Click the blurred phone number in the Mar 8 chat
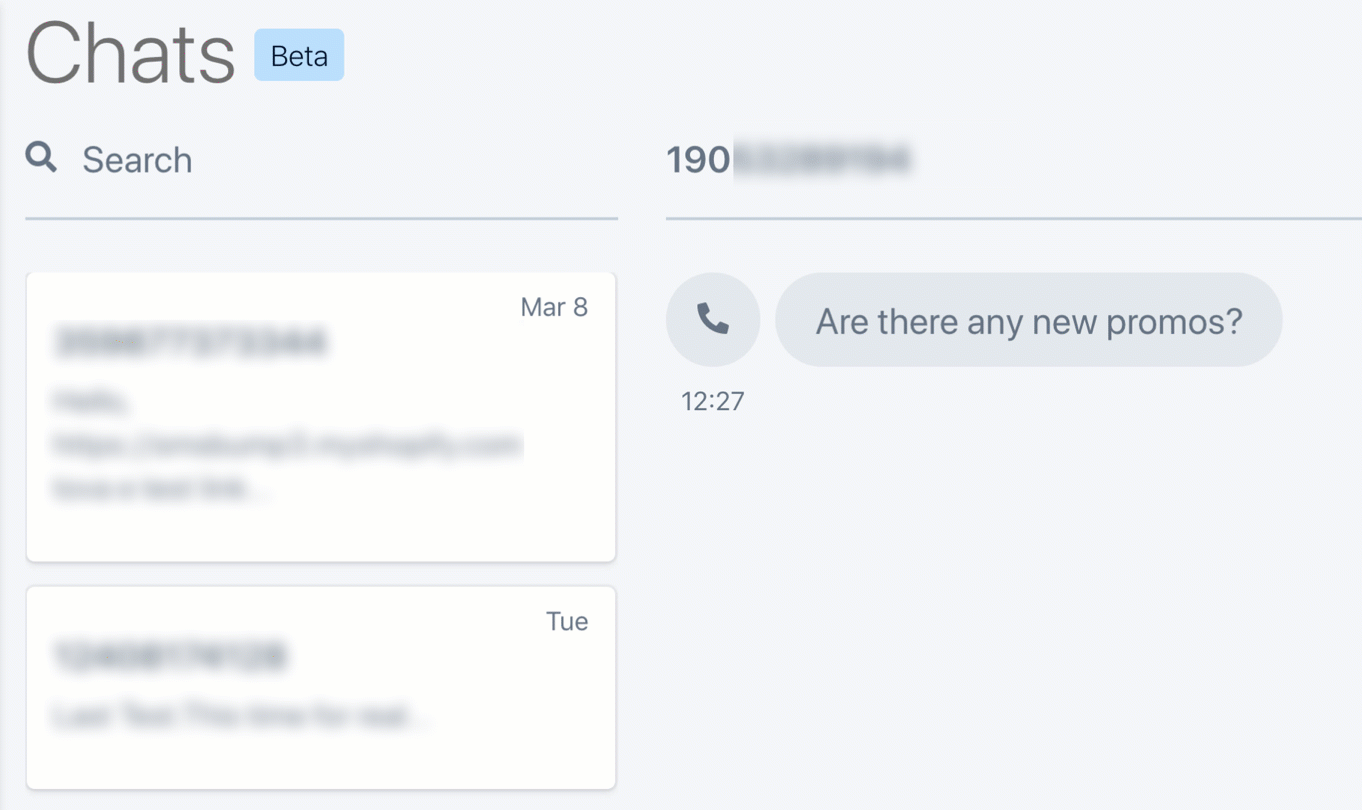This screenshot has width=1362, height=810. pyautogui.click(x=190, y=343)
